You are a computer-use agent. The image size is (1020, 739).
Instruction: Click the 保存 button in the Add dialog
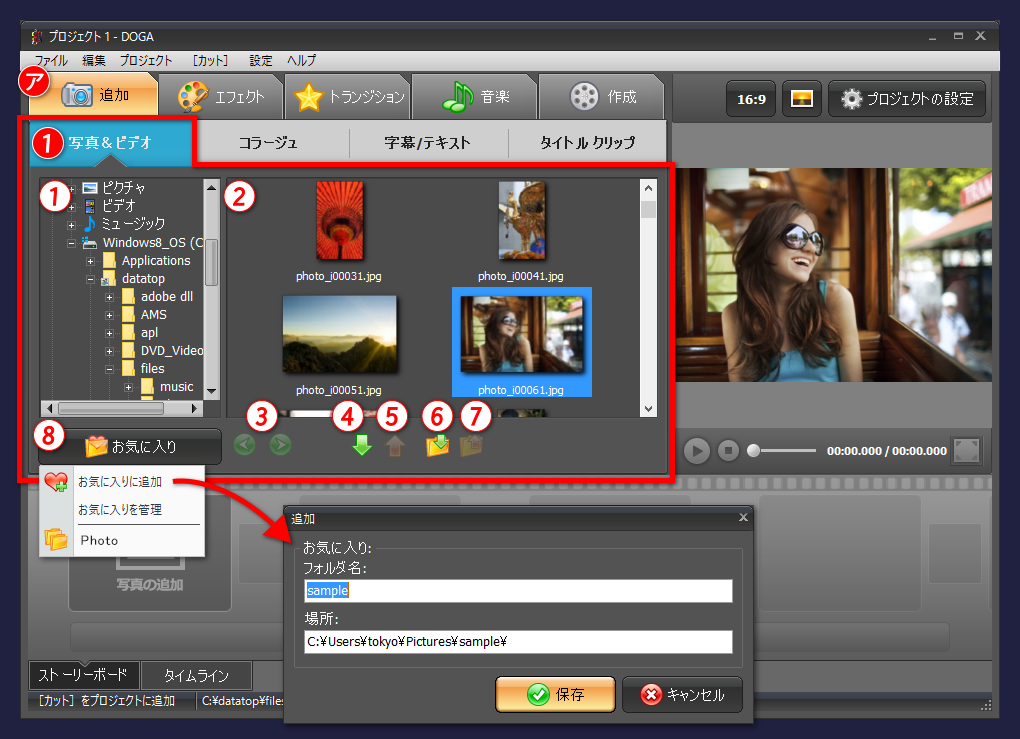pyautogui.click(x=555, y=693)
